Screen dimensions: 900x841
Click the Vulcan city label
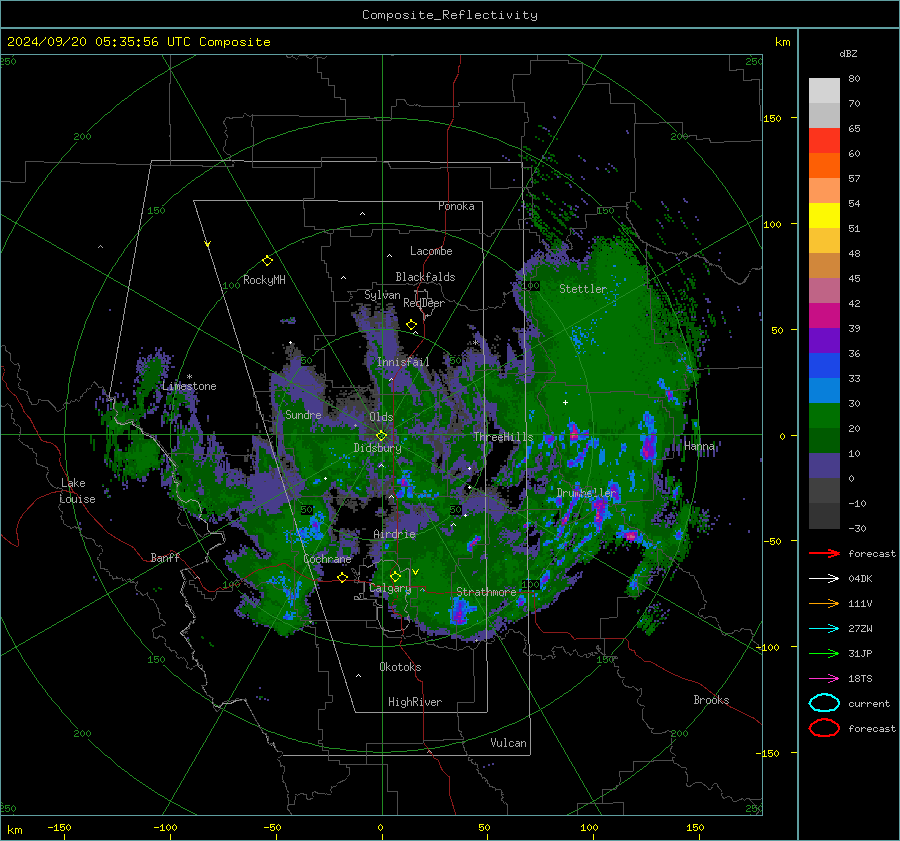click(x=508, y=743)
